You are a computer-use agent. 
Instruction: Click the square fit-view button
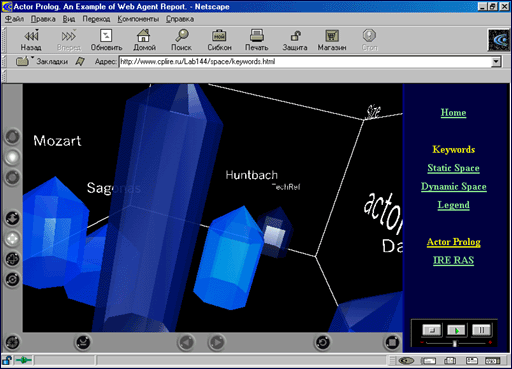(392, 342)
